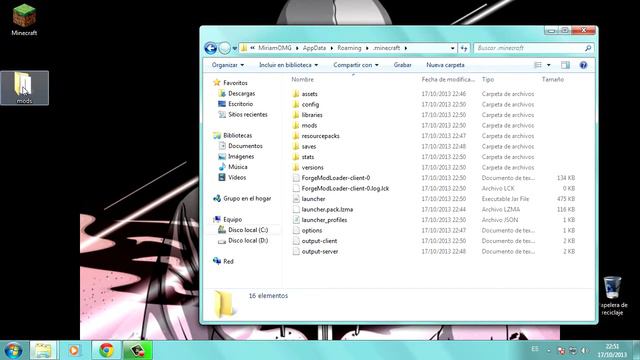Click the volume icon in system tray
640x360 pixels.
pos(584,350)
